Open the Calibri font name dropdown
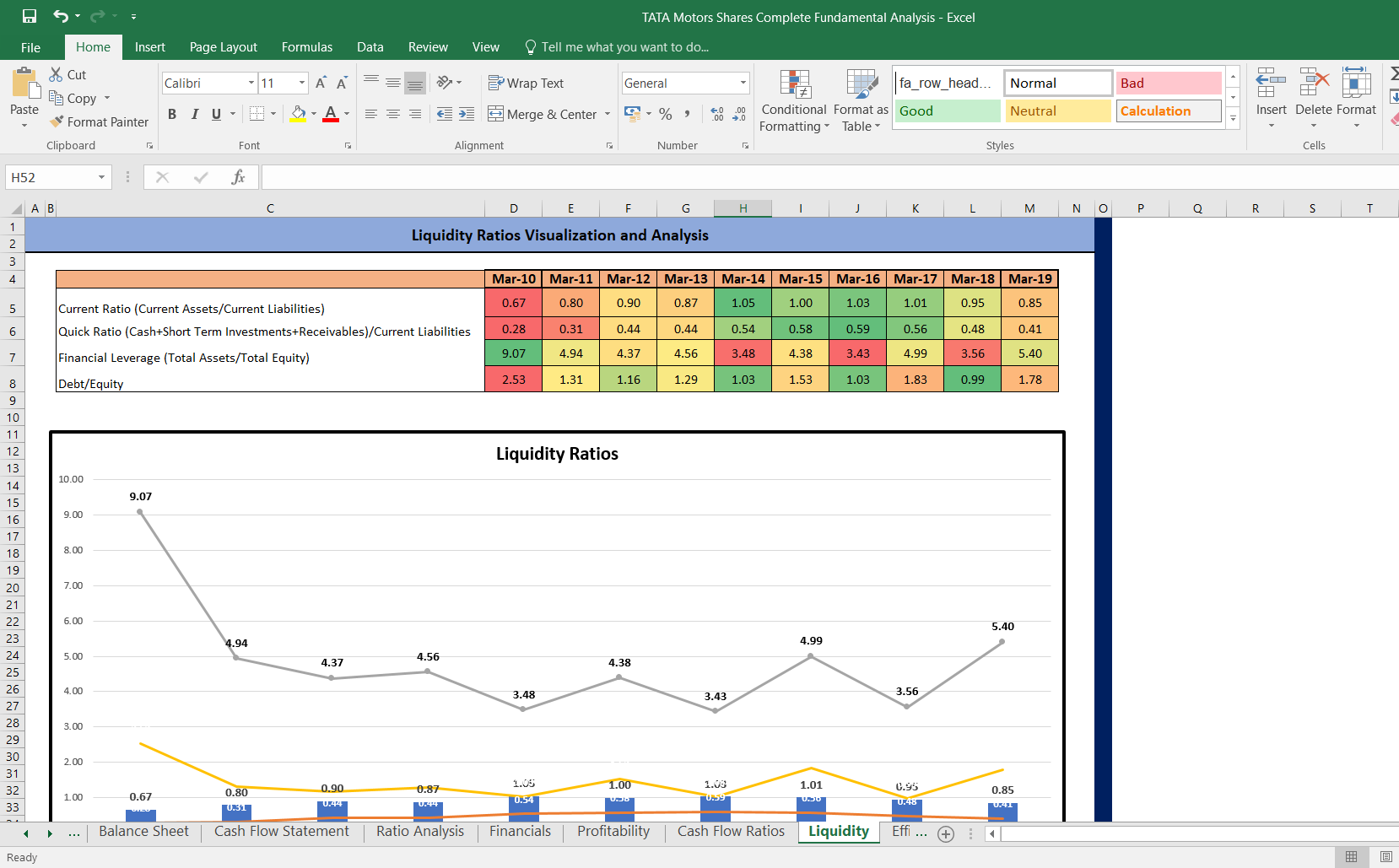The image size is (1399, 868). [x=251, y=83]
